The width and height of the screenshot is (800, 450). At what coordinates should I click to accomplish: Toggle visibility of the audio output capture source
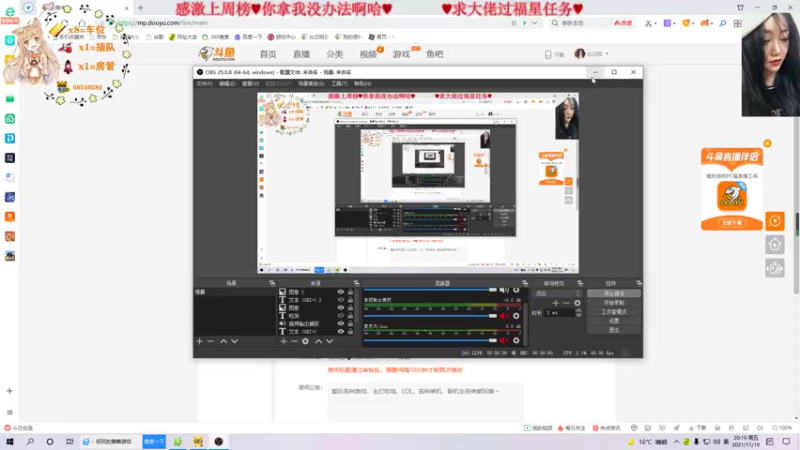click(340, 323)
